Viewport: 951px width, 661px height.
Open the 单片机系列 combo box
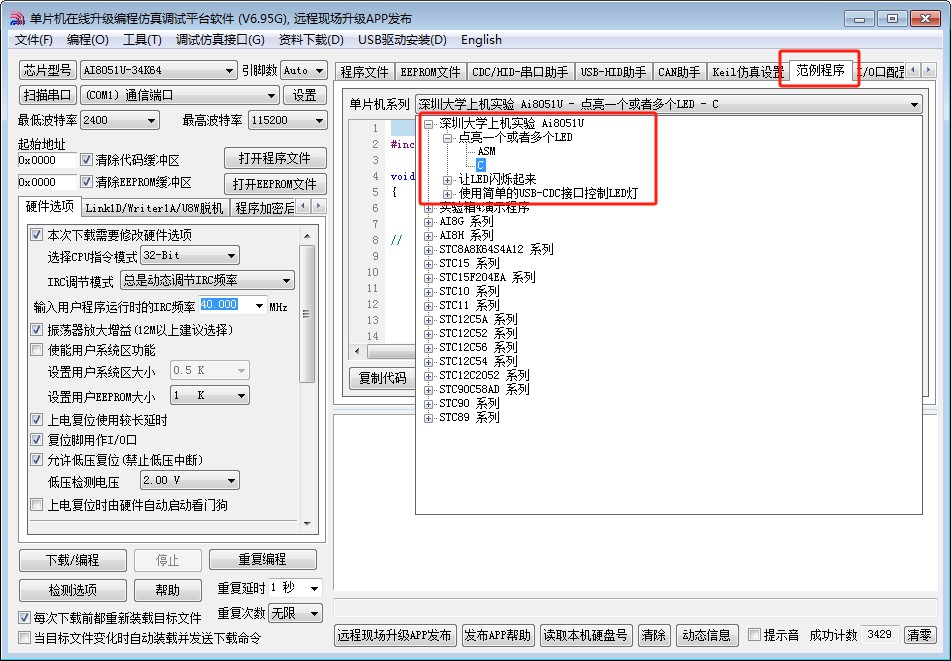668,104
